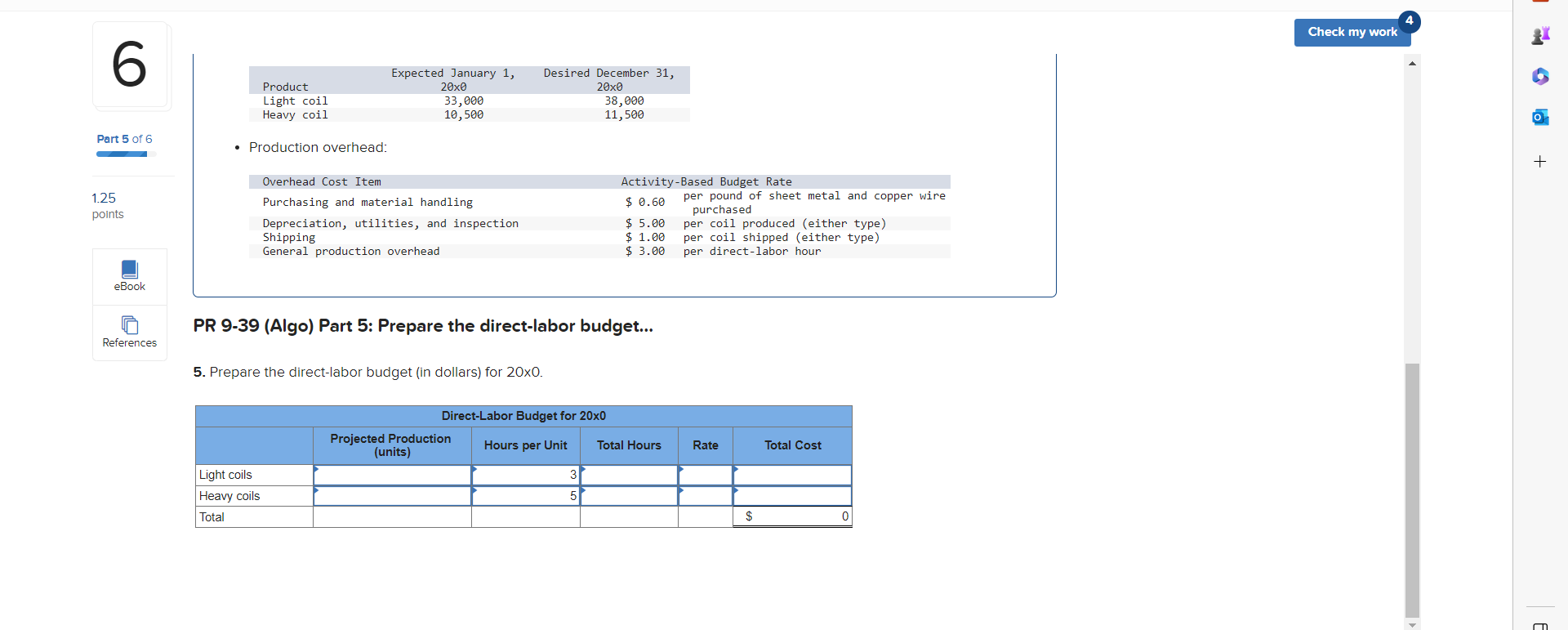
Task: Select Light coils hours per unit cell
Action: click(526, 475)
